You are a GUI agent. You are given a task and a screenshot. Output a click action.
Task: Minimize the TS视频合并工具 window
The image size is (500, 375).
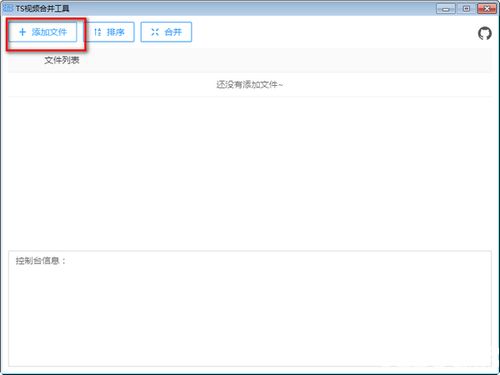pyautogui.click(x=446, y=9)
